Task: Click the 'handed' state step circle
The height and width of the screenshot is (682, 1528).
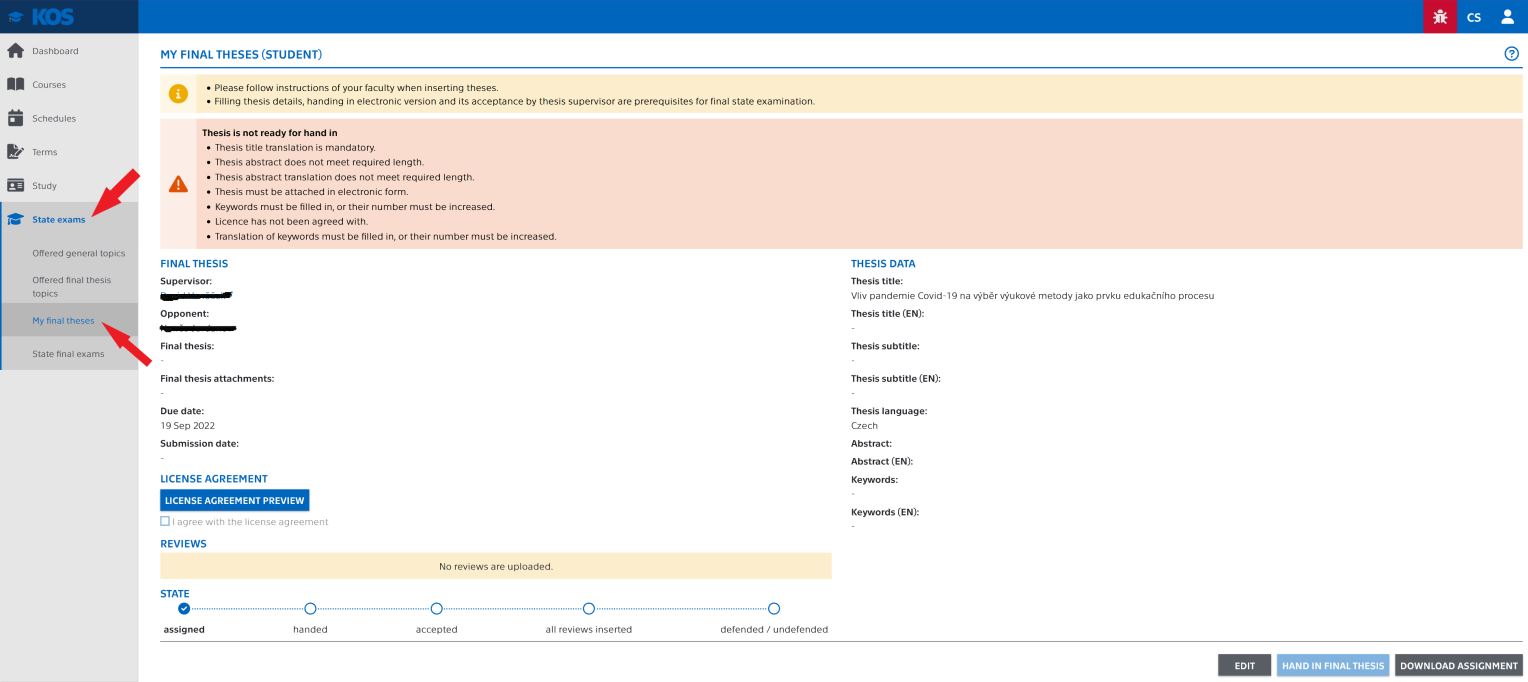Action: [310, 608]
